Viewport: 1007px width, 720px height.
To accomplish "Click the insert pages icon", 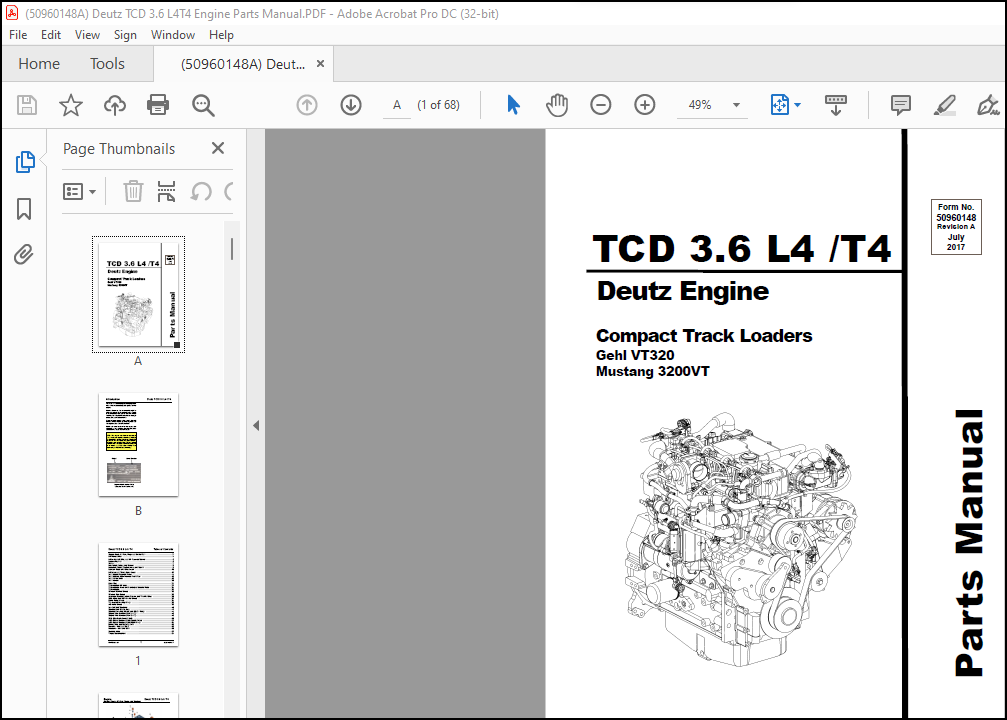I will point(166,191).
